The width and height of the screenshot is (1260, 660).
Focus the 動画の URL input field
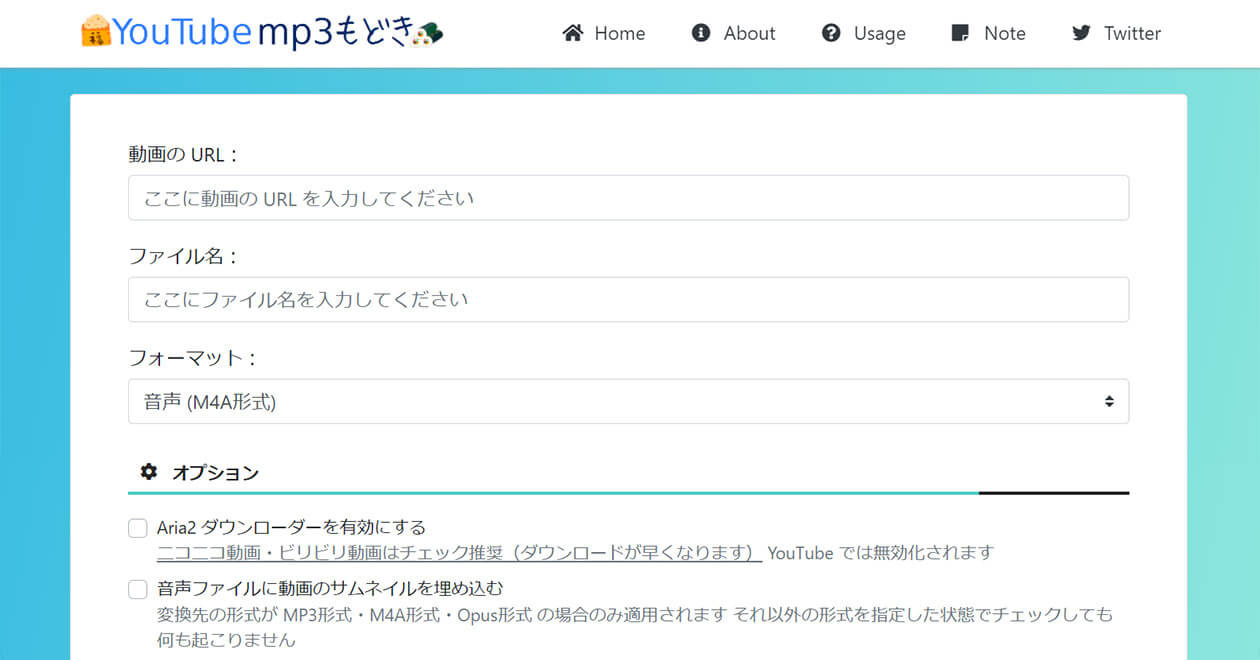[x=628, y=198]
